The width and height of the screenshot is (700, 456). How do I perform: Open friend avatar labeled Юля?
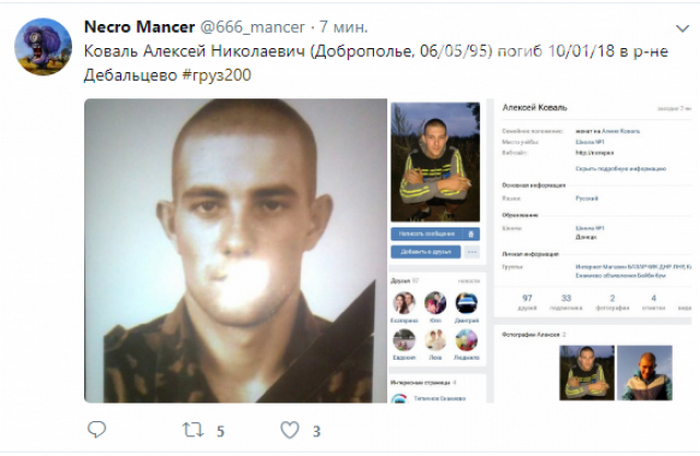[x=435, y=303]
